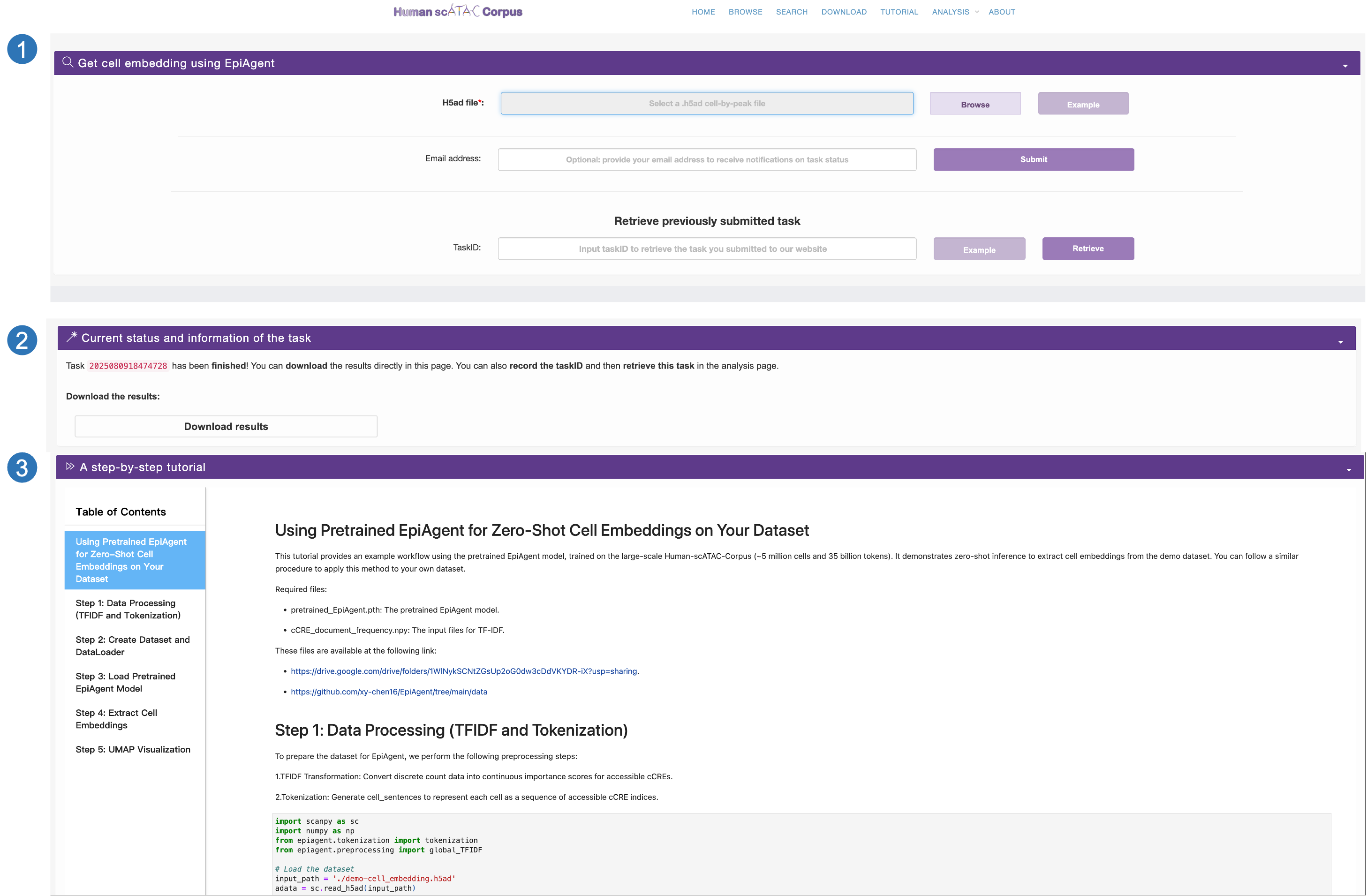The image size is (1367, 896).
Task: Jump to Step 5: UMAP Visualization
Action: click(x=133, y=749)
